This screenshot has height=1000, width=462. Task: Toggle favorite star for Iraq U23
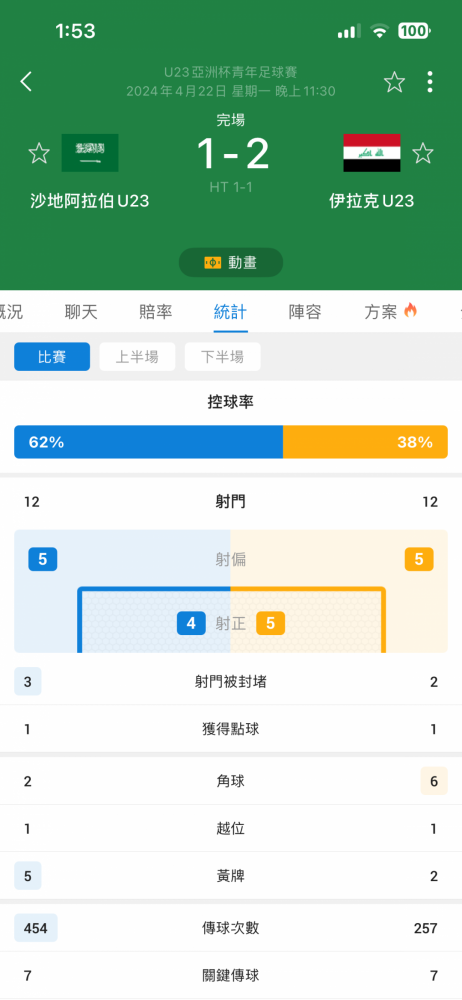click(x=422, y=153)
